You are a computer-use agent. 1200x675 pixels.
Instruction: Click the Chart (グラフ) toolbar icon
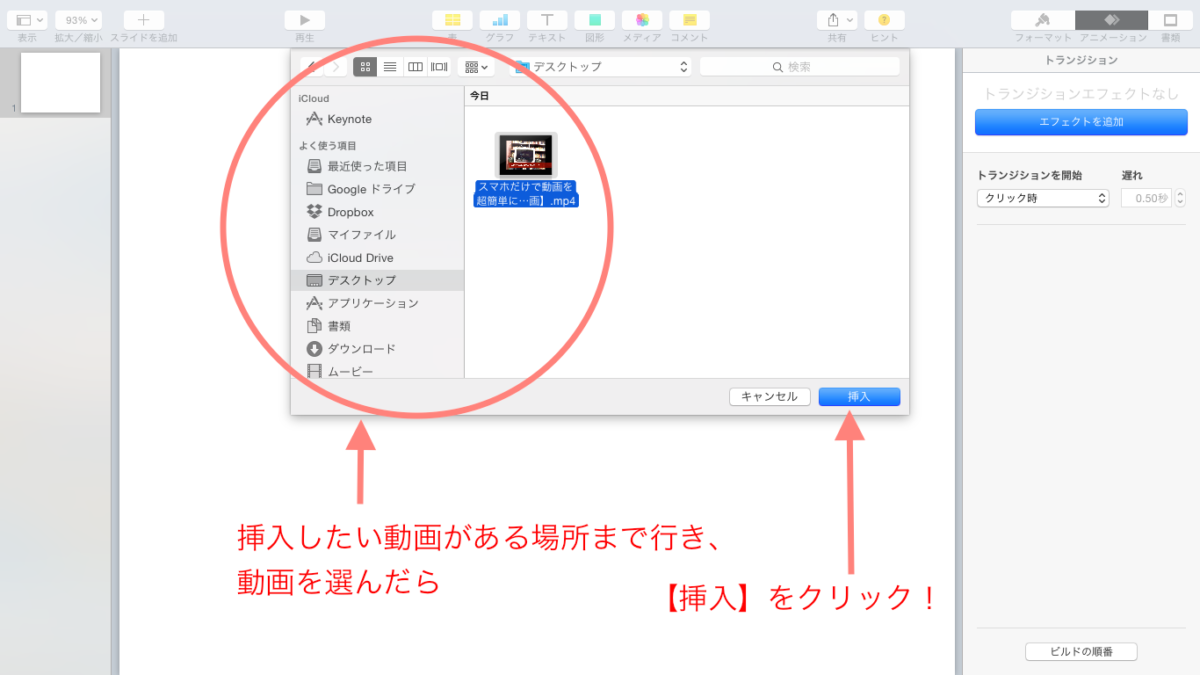500,20
